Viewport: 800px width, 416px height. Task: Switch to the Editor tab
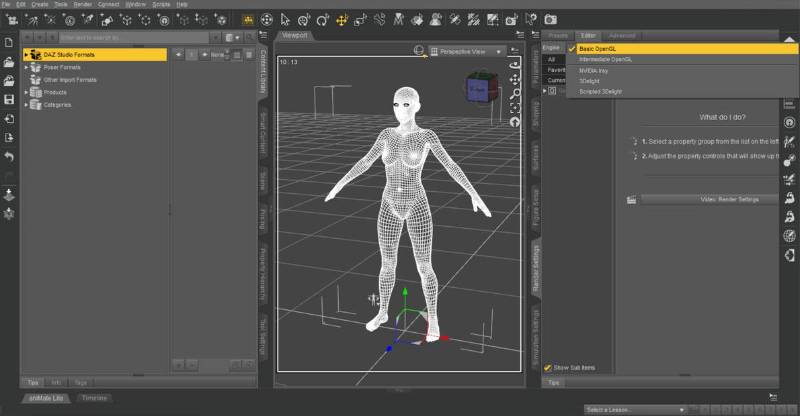pyautogui.click(x=588, y=36)
